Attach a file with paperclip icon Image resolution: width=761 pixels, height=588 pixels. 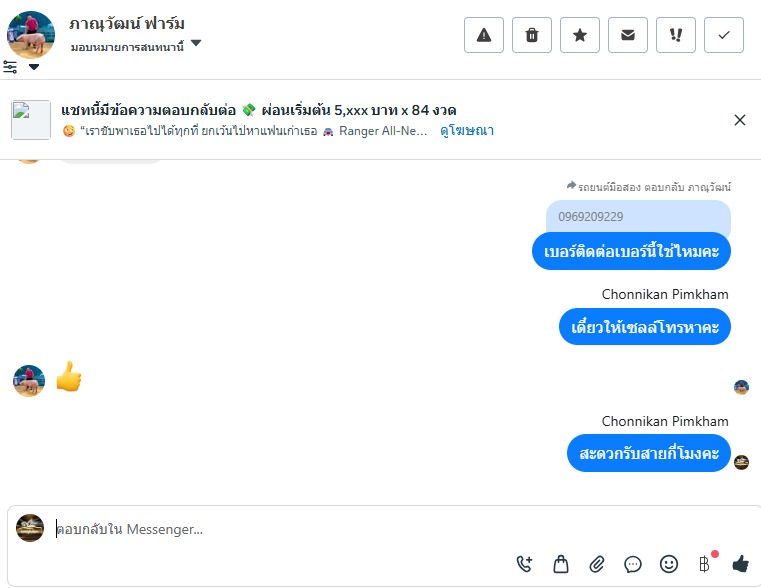pyautogui.click(x=597, y=564)
